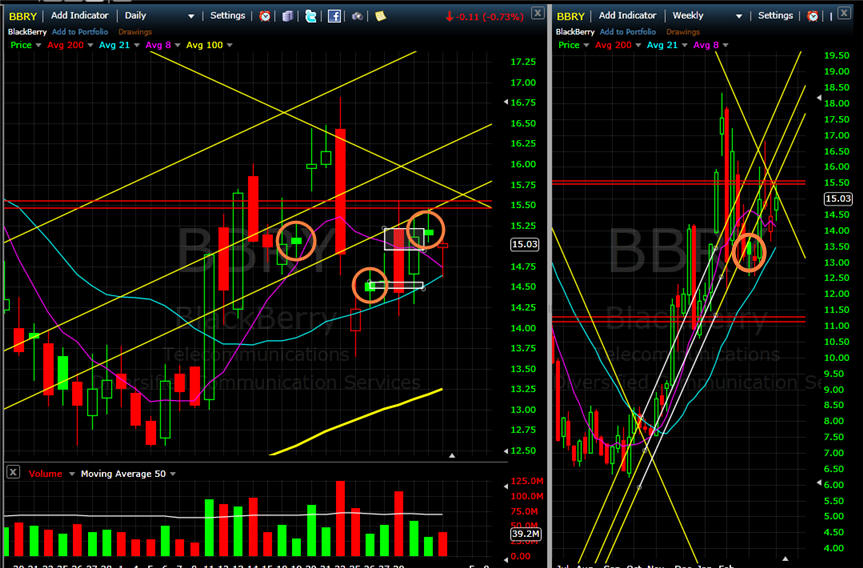
Task: Open the alarm clock alert icon in Daily chart
Action: coord(265,16)
